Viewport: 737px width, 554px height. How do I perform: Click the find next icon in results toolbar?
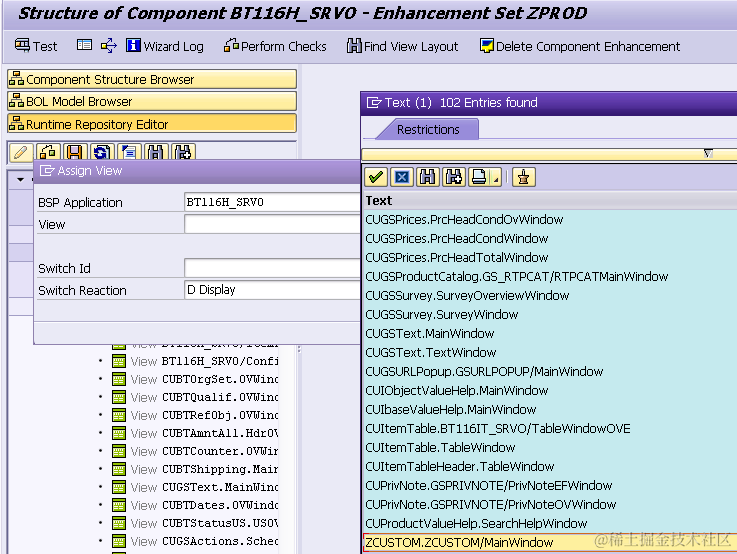click(454, 177)
